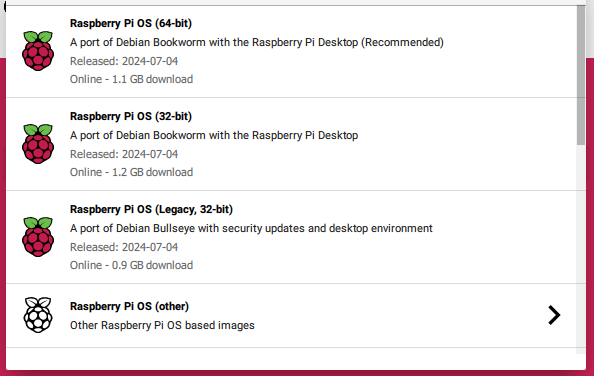Click the Online - 1.2 GB download text

131,172
